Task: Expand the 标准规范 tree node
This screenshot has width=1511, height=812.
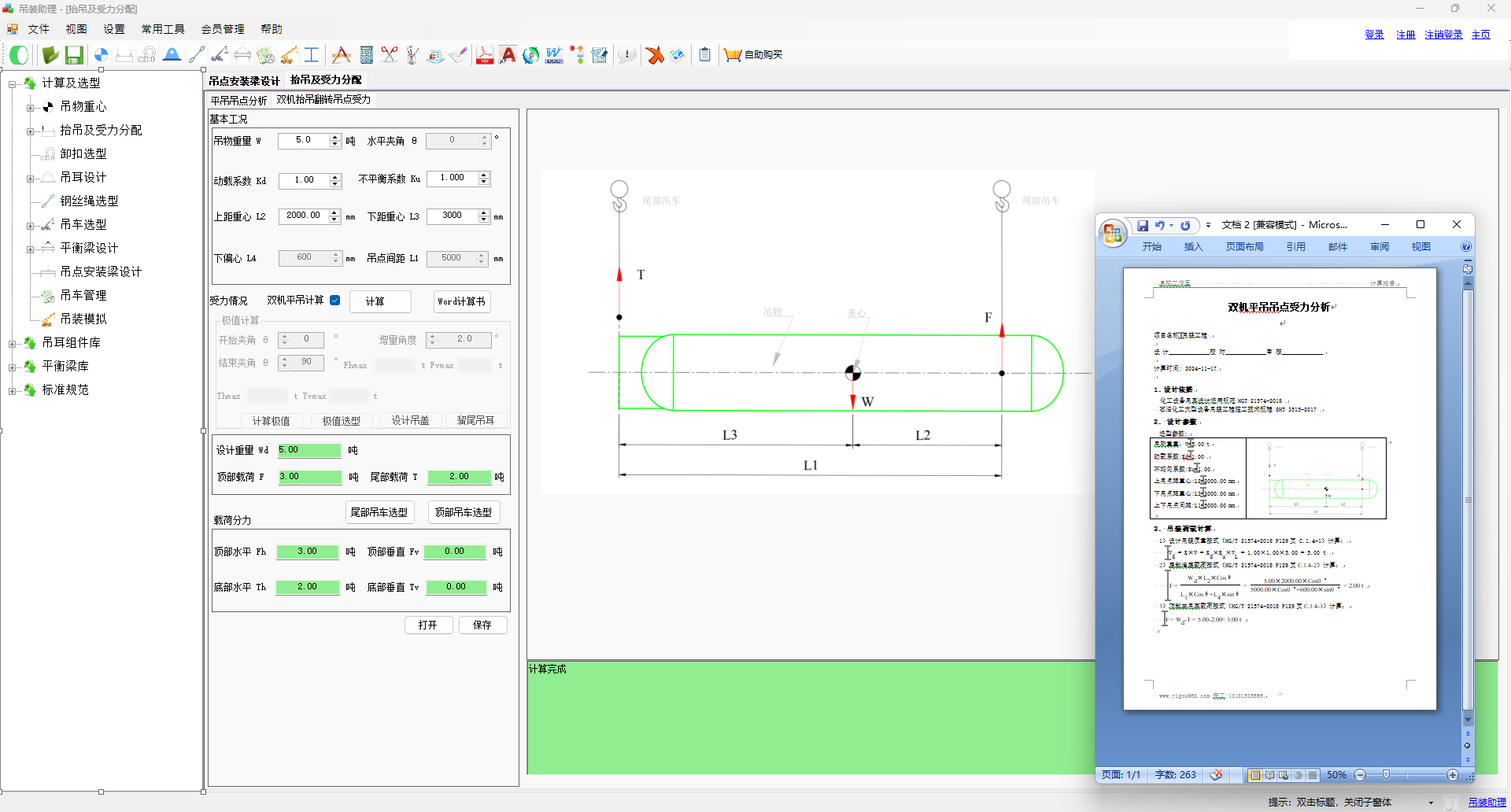Action: point(12,391)
